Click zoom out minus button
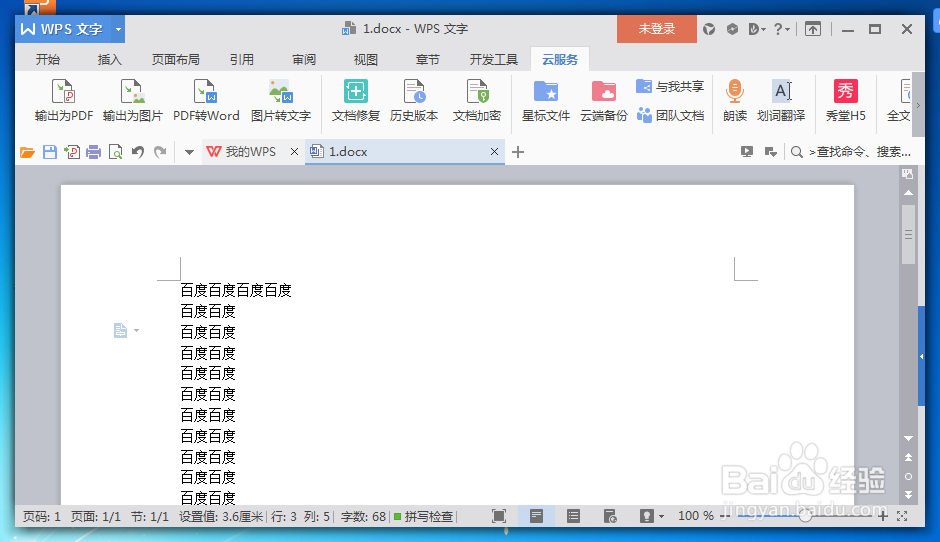The height and width of the screenshot is (542, 940). tap(725, 516)
